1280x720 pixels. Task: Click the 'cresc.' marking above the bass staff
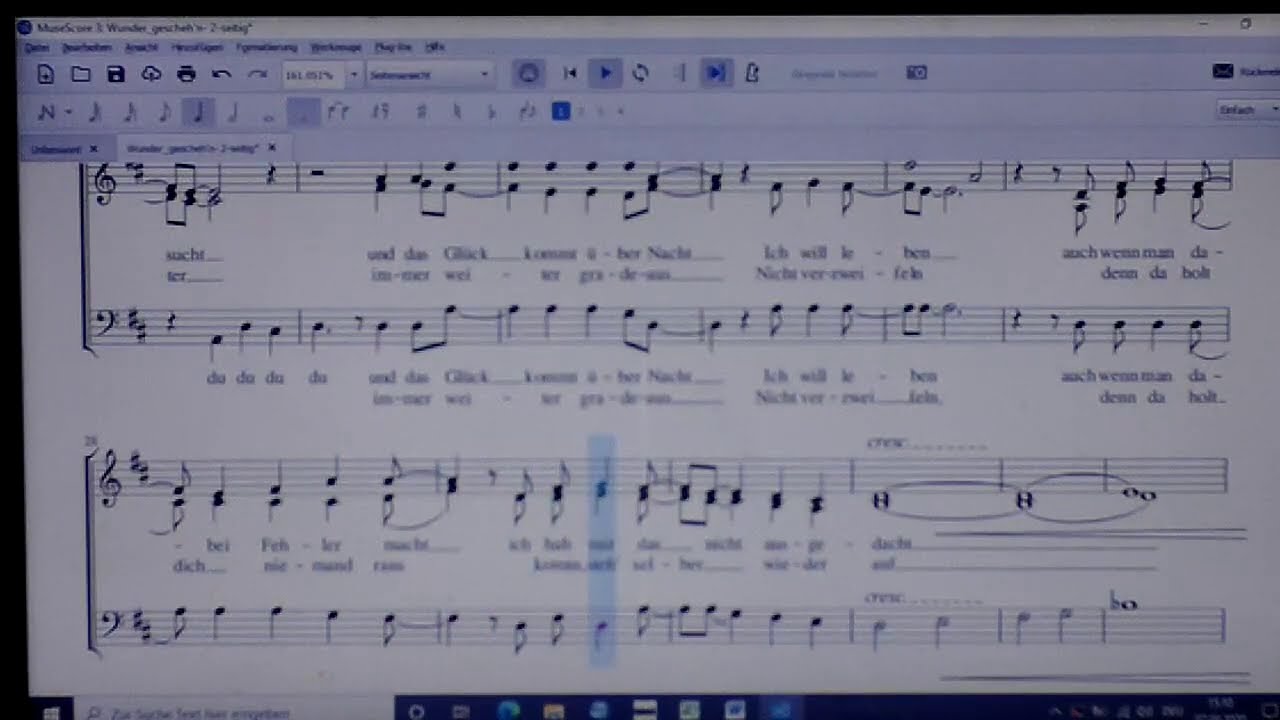coord(886,597)
